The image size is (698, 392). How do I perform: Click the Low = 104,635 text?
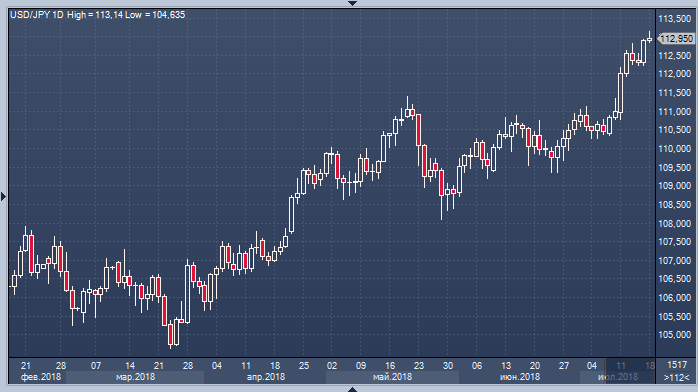click(155, 15)
